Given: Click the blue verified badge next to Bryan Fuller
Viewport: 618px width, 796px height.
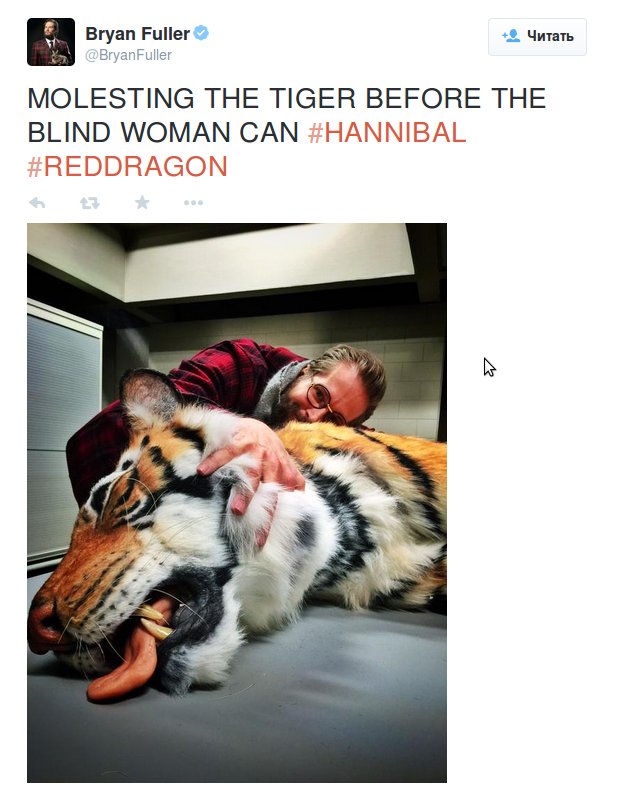Looking at the screenshot, I should click(x=202, y=34).
